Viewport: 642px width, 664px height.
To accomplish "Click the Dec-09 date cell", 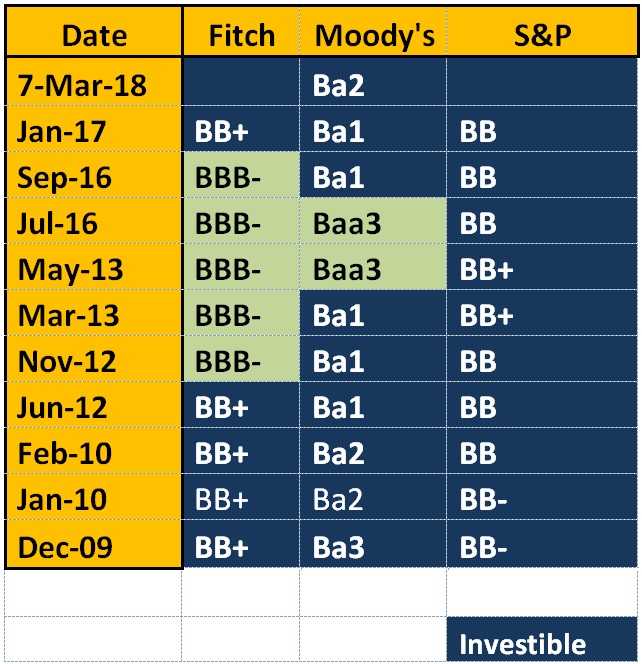I will pyautogui.click(x=94, y=543).
